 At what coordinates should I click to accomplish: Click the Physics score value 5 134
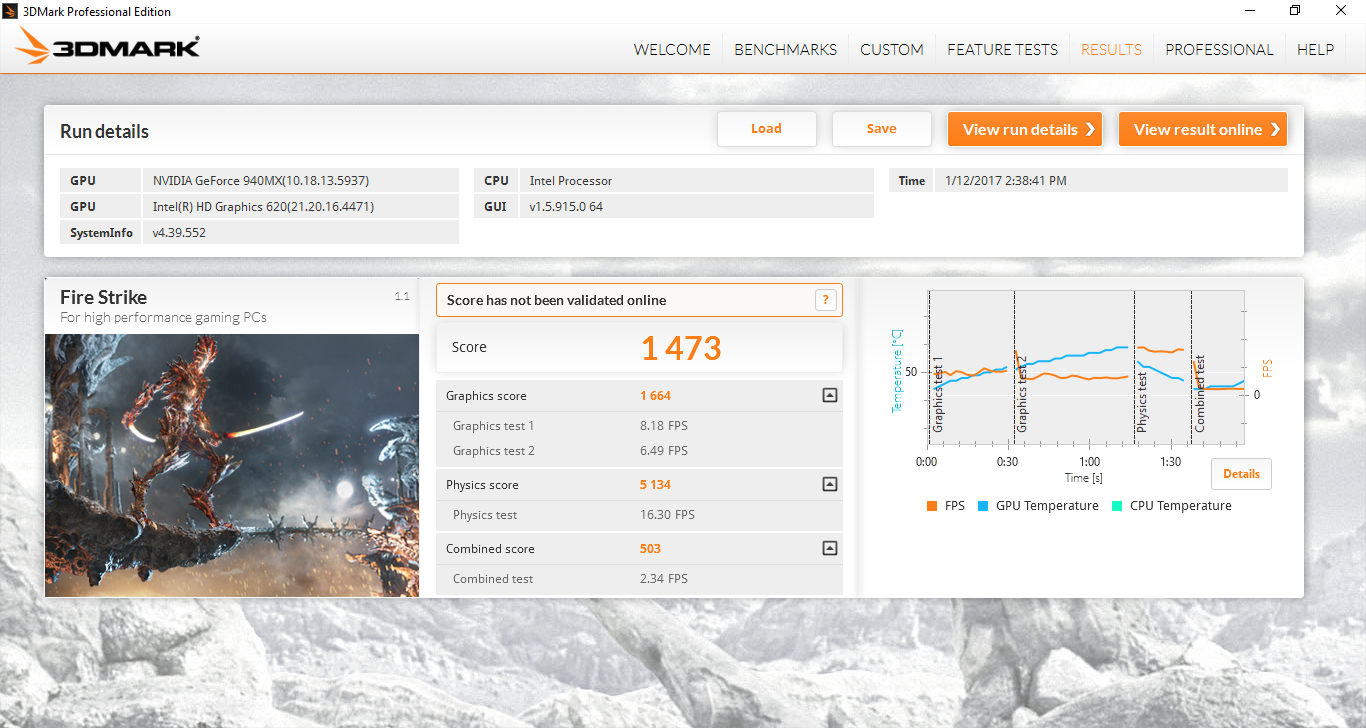[656, 485]
